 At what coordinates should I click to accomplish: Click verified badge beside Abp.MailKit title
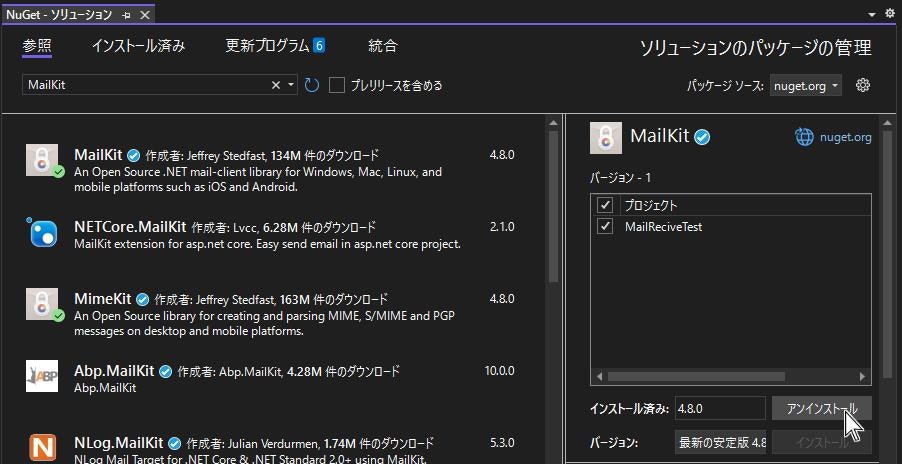[x=165, y=372]
